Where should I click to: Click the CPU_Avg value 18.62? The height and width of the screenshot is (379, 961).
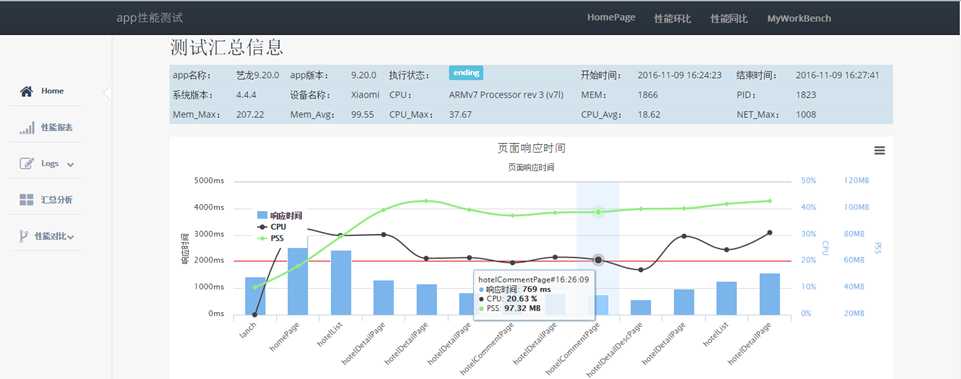649,115
